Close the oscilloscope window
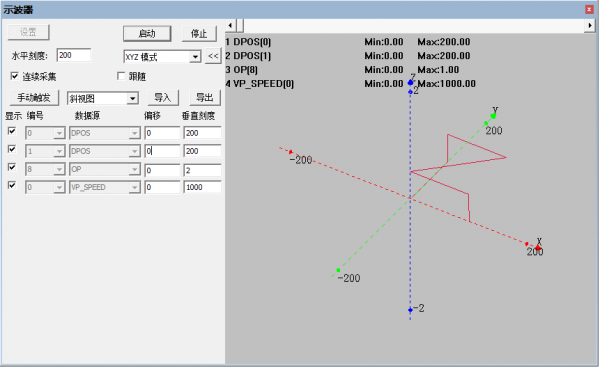Screen dimensions: 600x368 (x=589, y=10)
